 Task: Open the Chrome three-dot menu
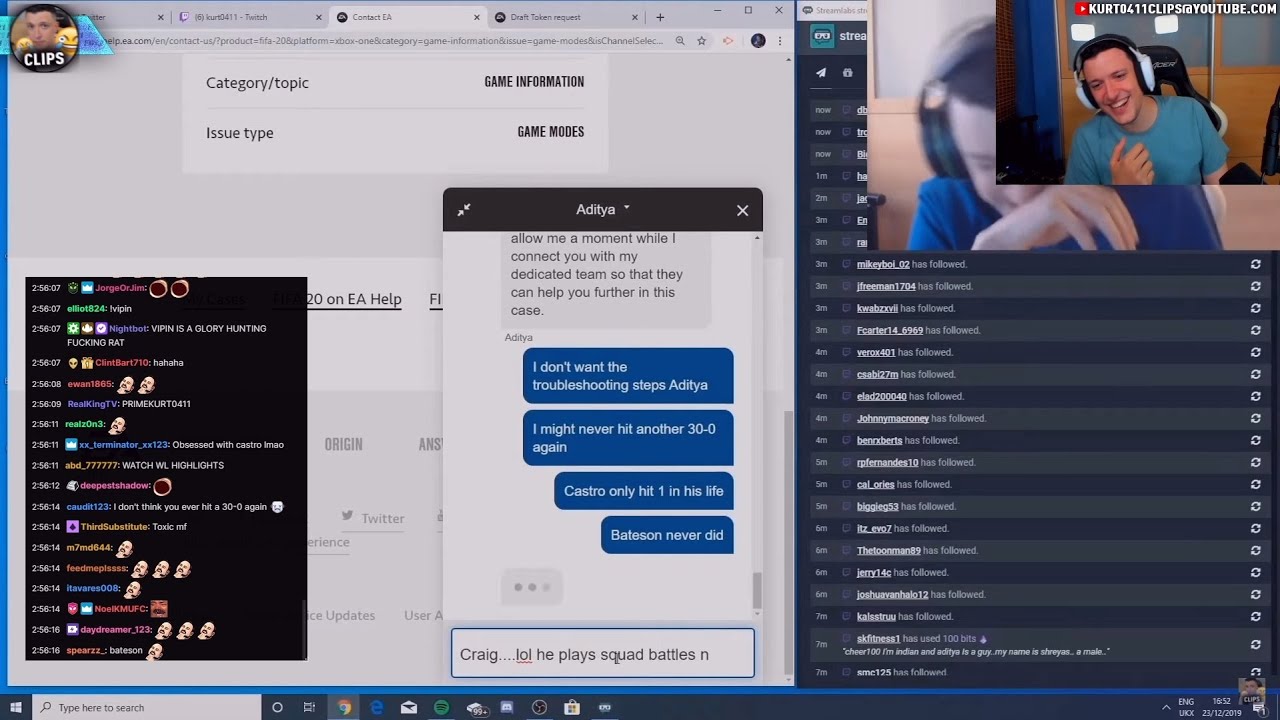(780, 41)
